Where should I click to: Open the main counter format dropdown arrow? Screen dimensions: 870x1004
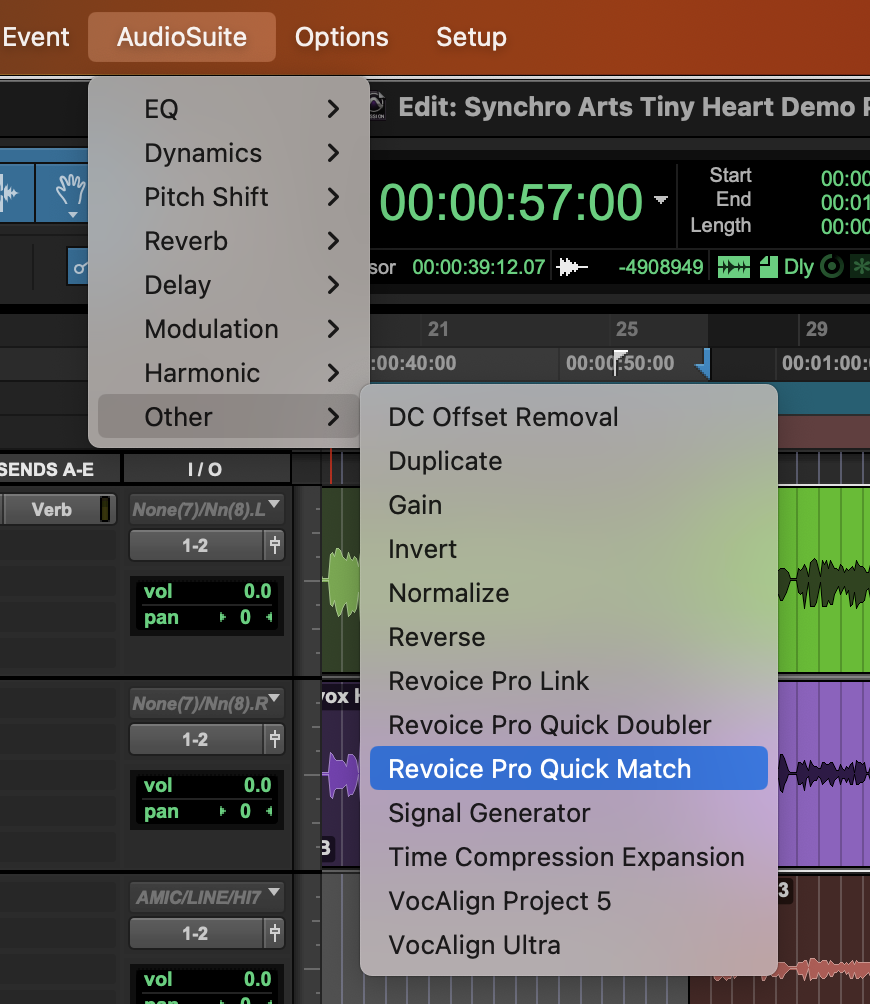click(x=660, y=201)
